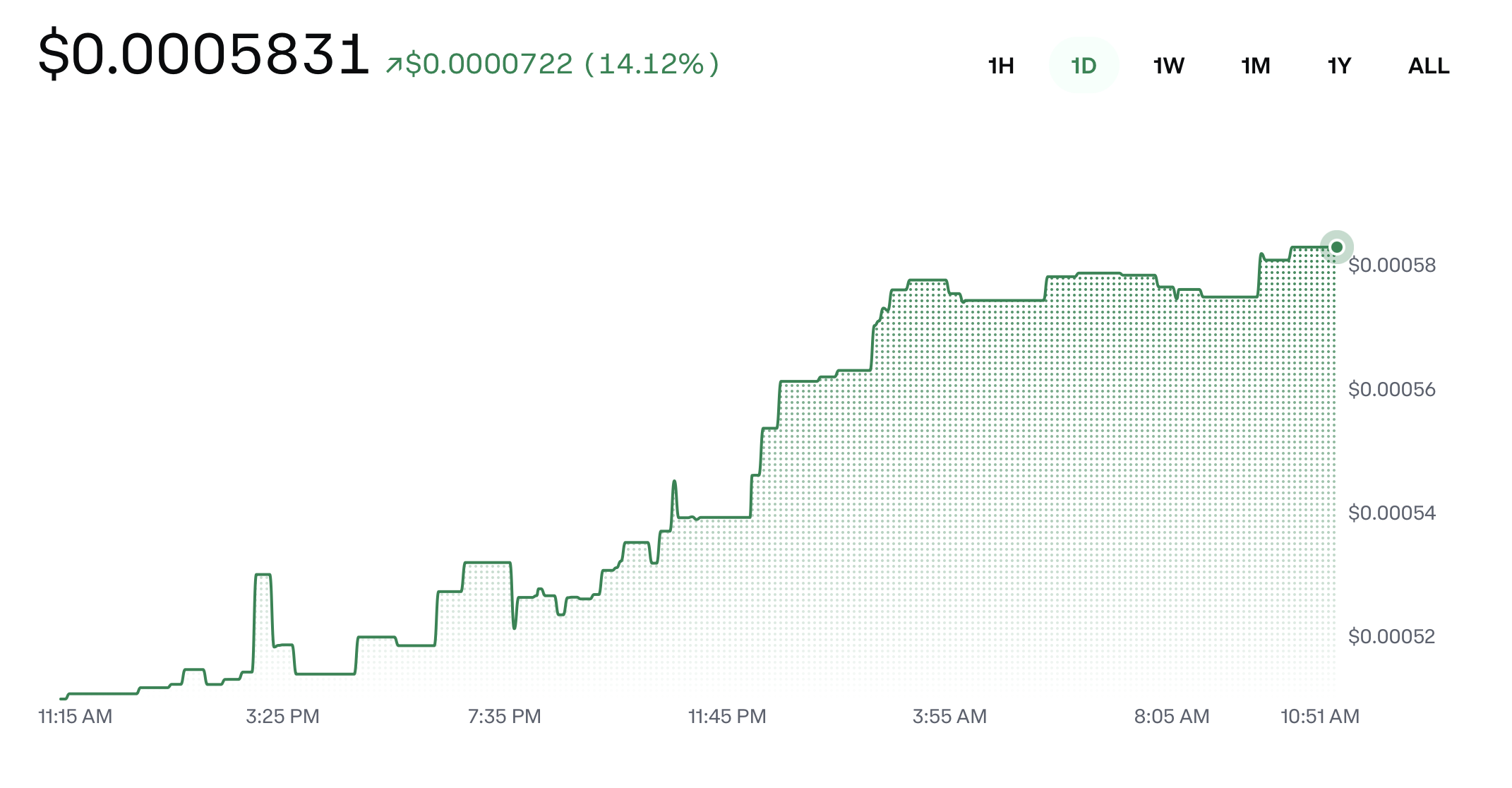Screen dimensions: 1512x788
Task: Click the $0.00058 axis label
Action: (x=1392, y=265)
